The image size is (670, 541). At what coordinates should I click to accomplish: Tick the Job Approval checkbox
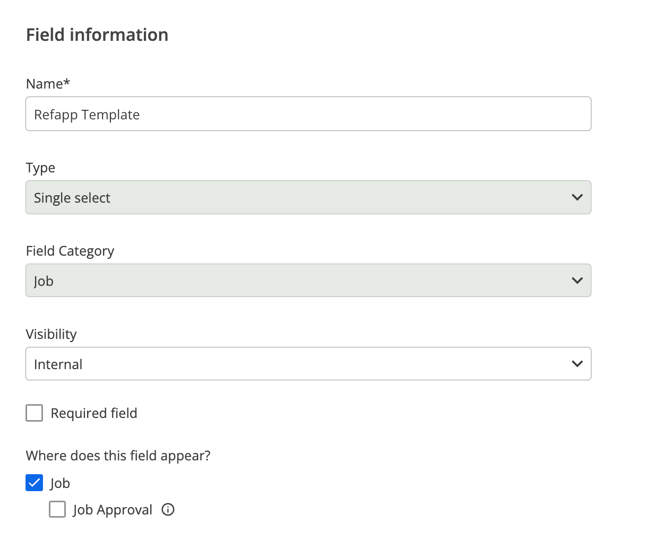pyautogui.click(x=57, y=509)
